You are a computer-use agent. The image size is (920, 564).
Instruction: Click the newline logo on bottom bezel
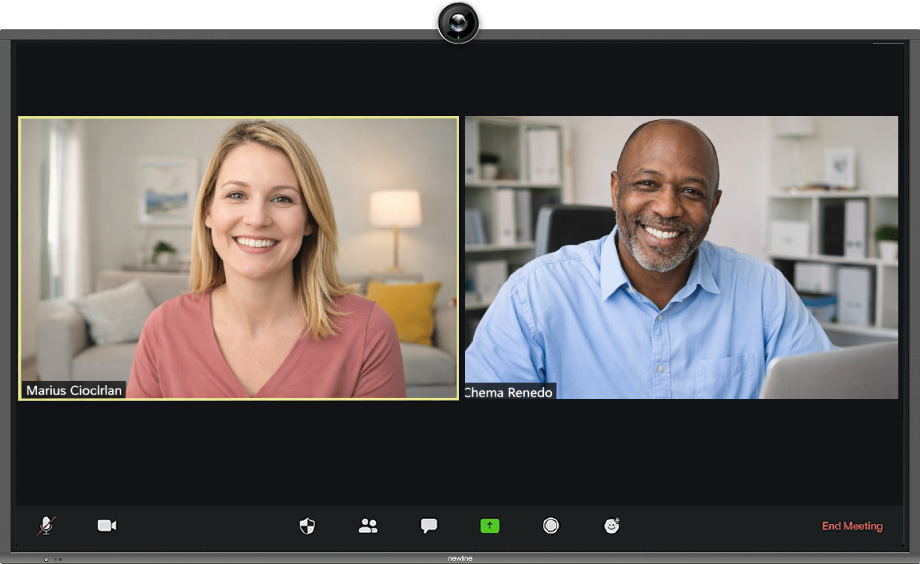[459, 559]
